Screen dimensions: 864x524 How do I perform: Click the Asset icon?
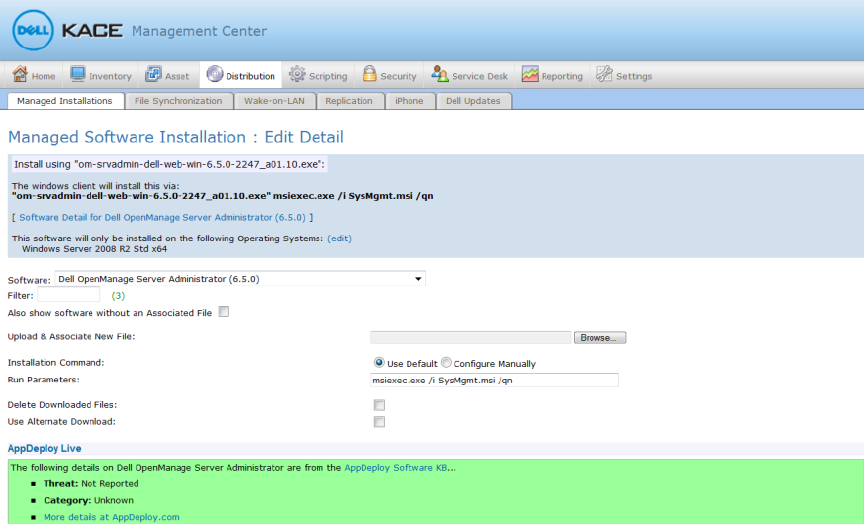(153, 74)
